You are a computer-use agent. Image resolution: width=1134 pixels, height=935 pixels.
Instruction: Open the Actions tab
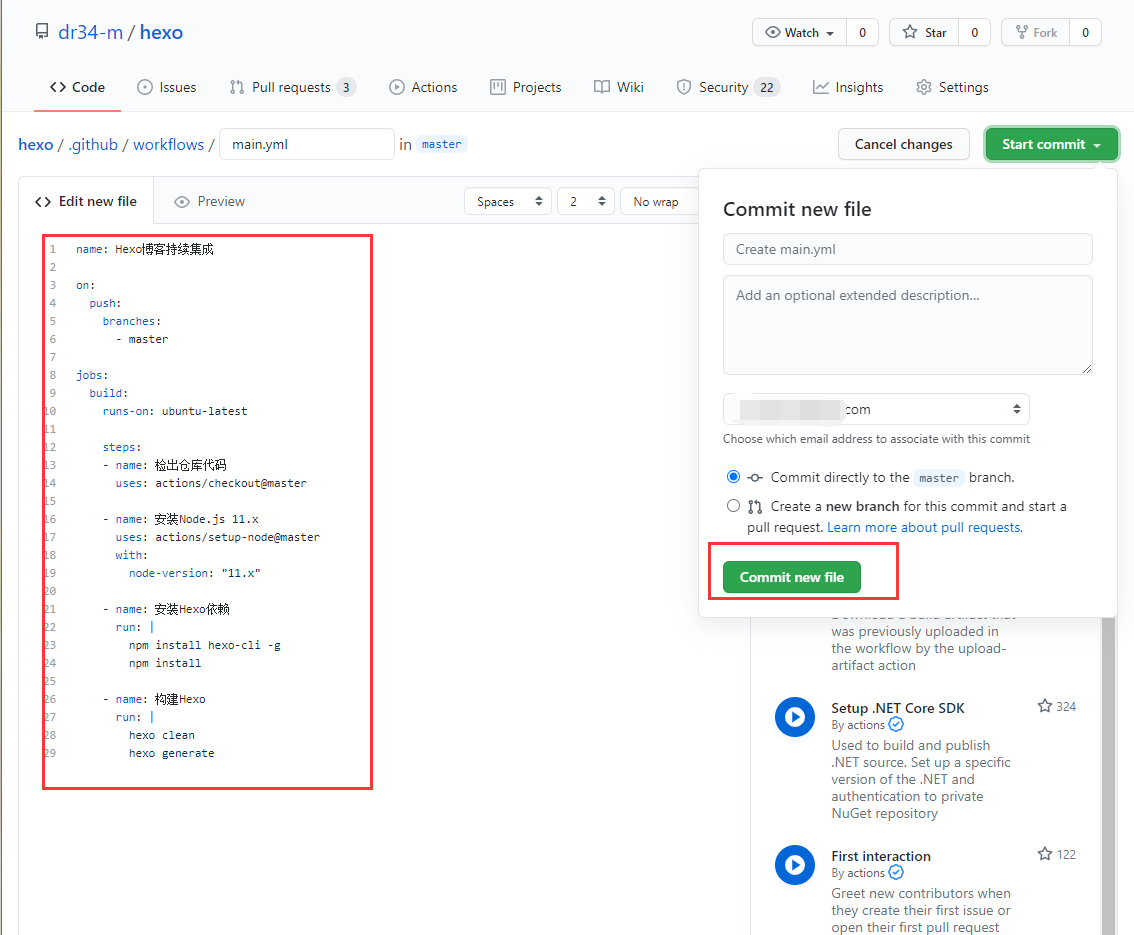[423, 87]
